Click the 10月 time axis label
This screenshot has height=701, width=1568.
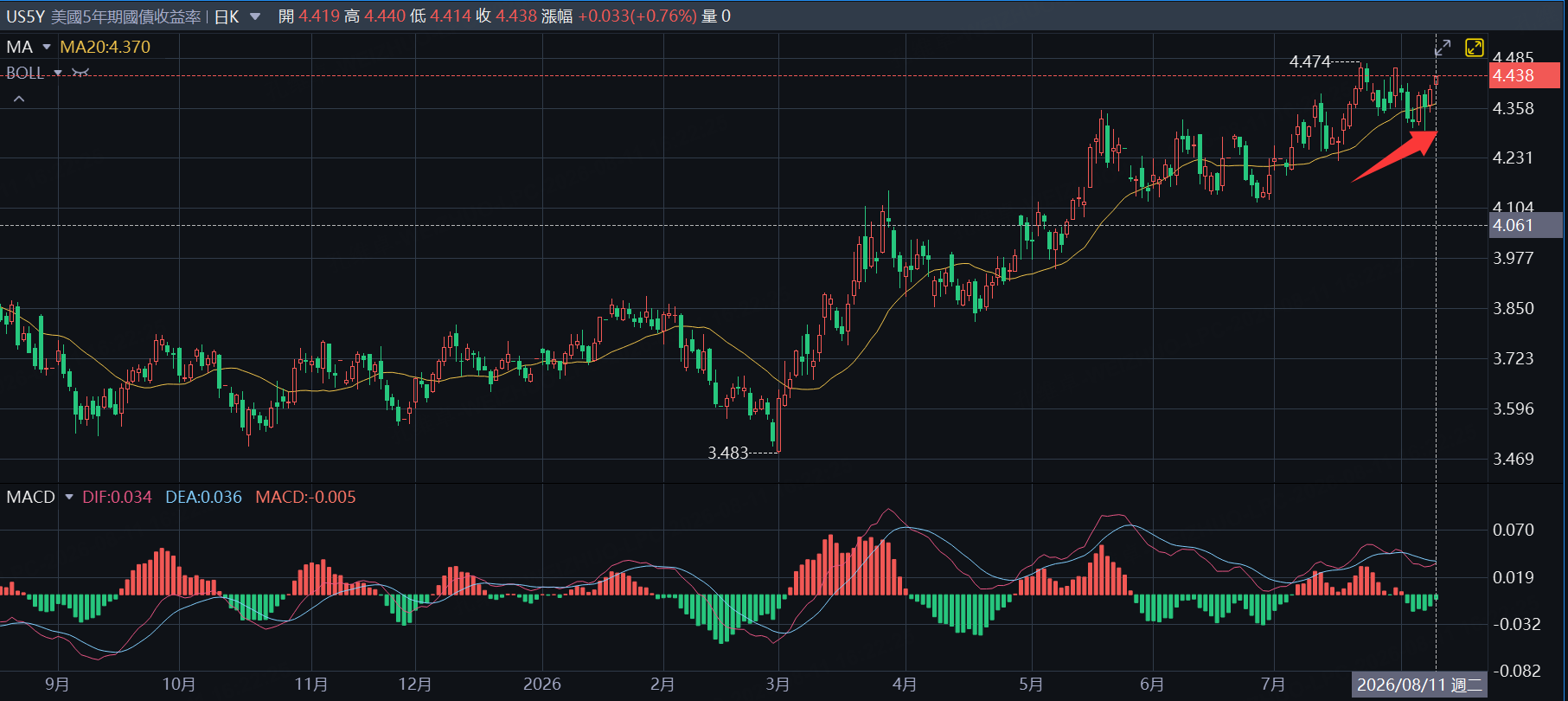pyautogui.click(x=179, y=685)
